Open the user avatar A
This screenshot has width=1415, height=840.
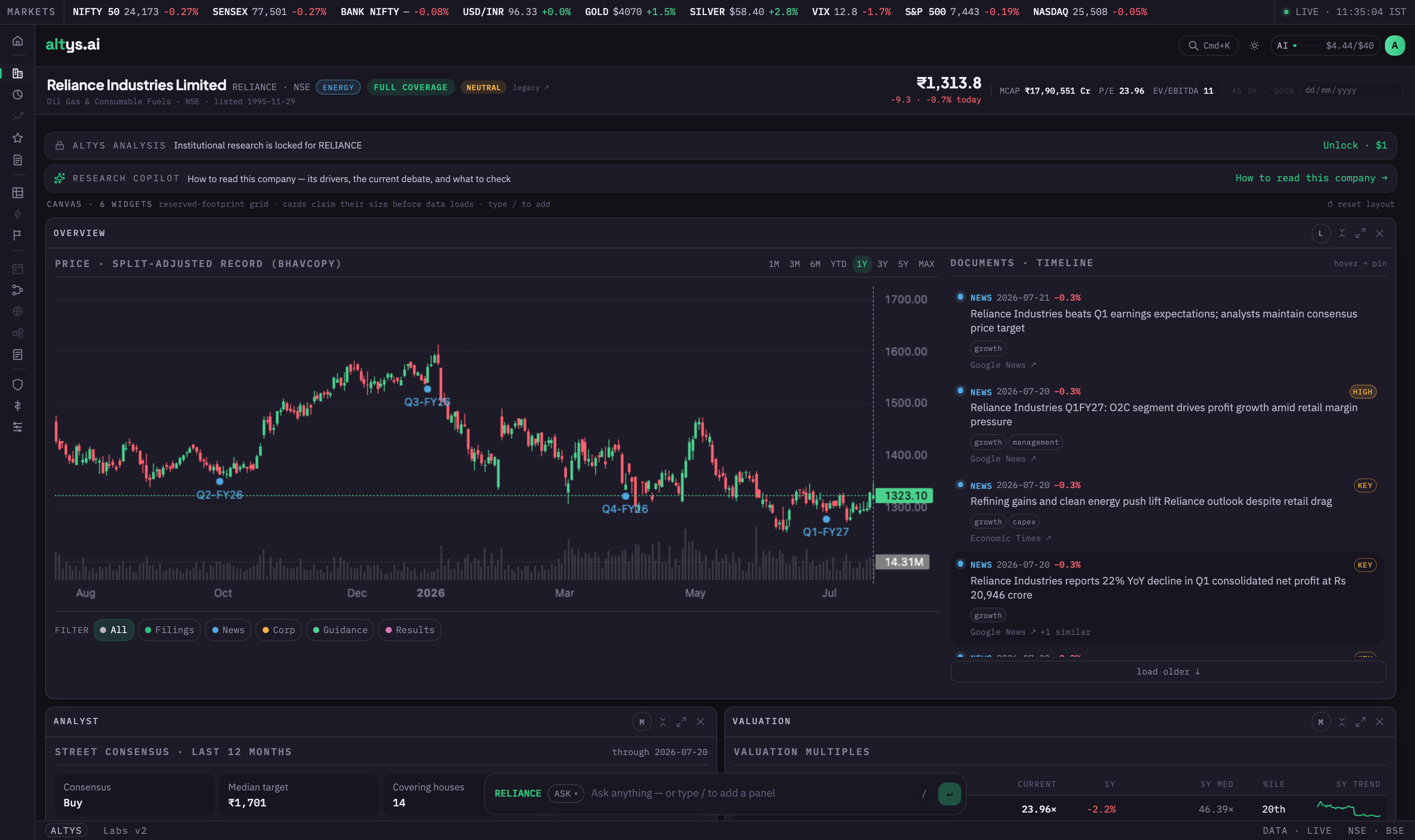point(1395,45)
